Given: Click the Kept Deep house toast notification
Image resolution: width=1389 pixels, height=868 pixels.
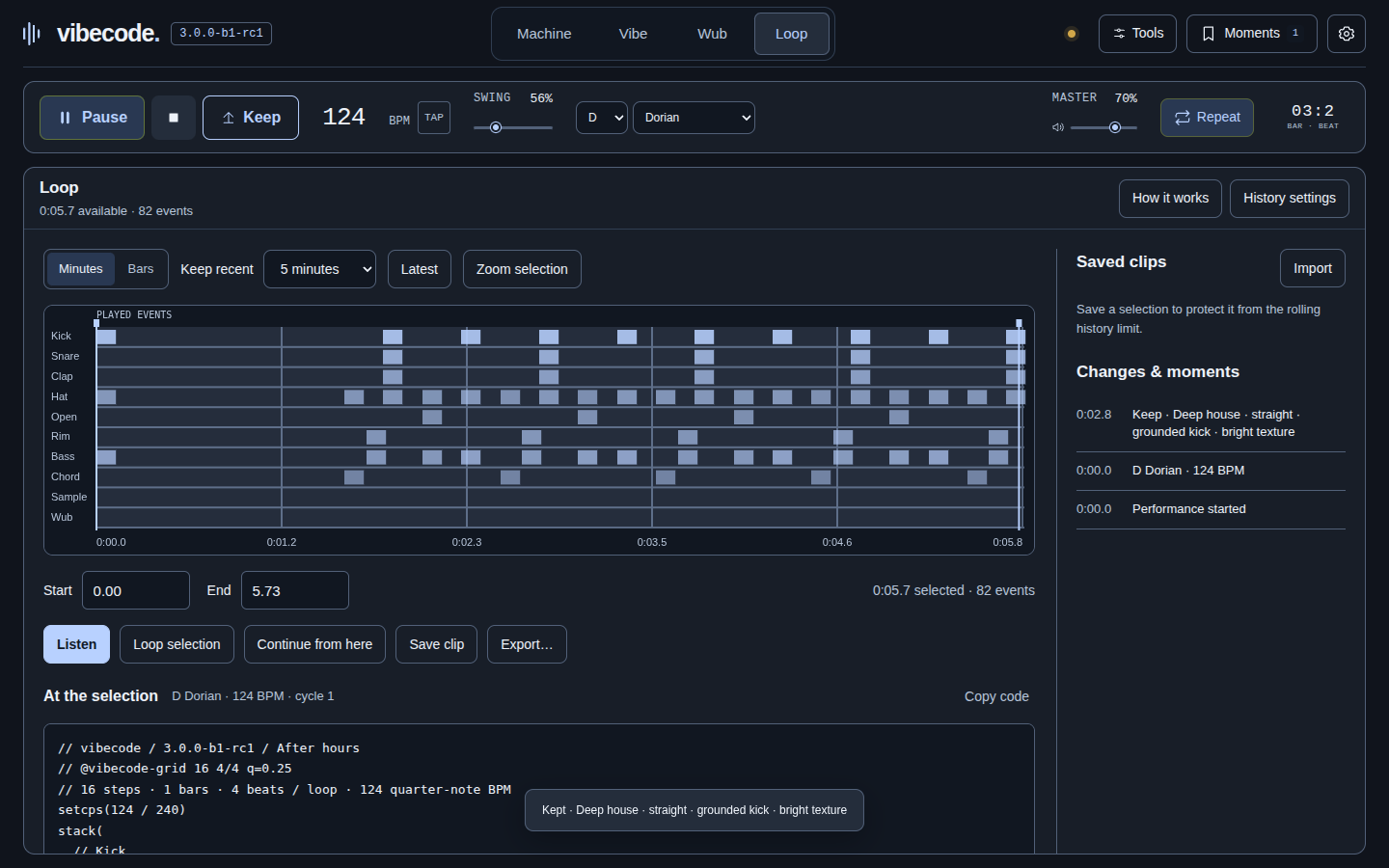Looking at the screenshot, I should click(694, 810).
